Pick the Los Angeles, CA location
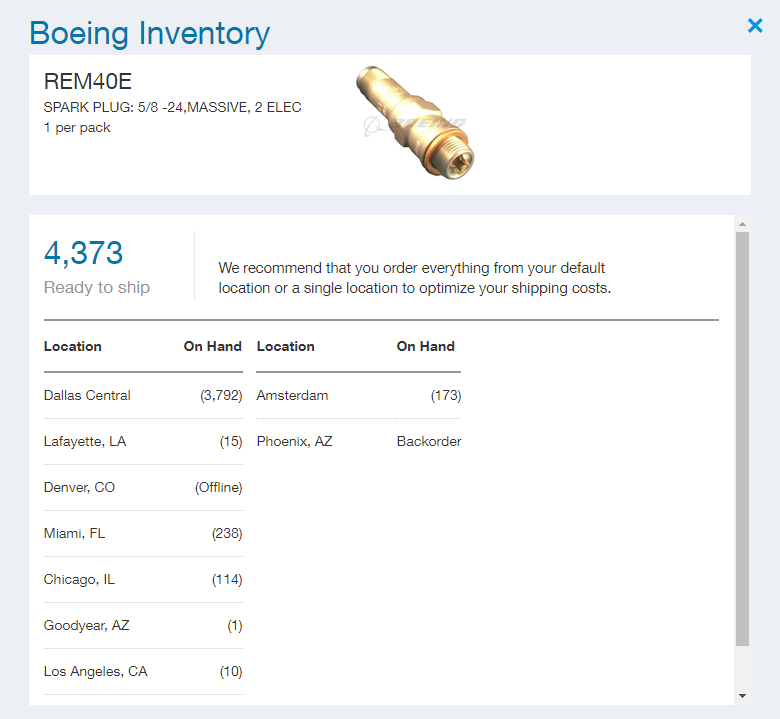This screenshot has width=780, height=719. tap(95, 671)
